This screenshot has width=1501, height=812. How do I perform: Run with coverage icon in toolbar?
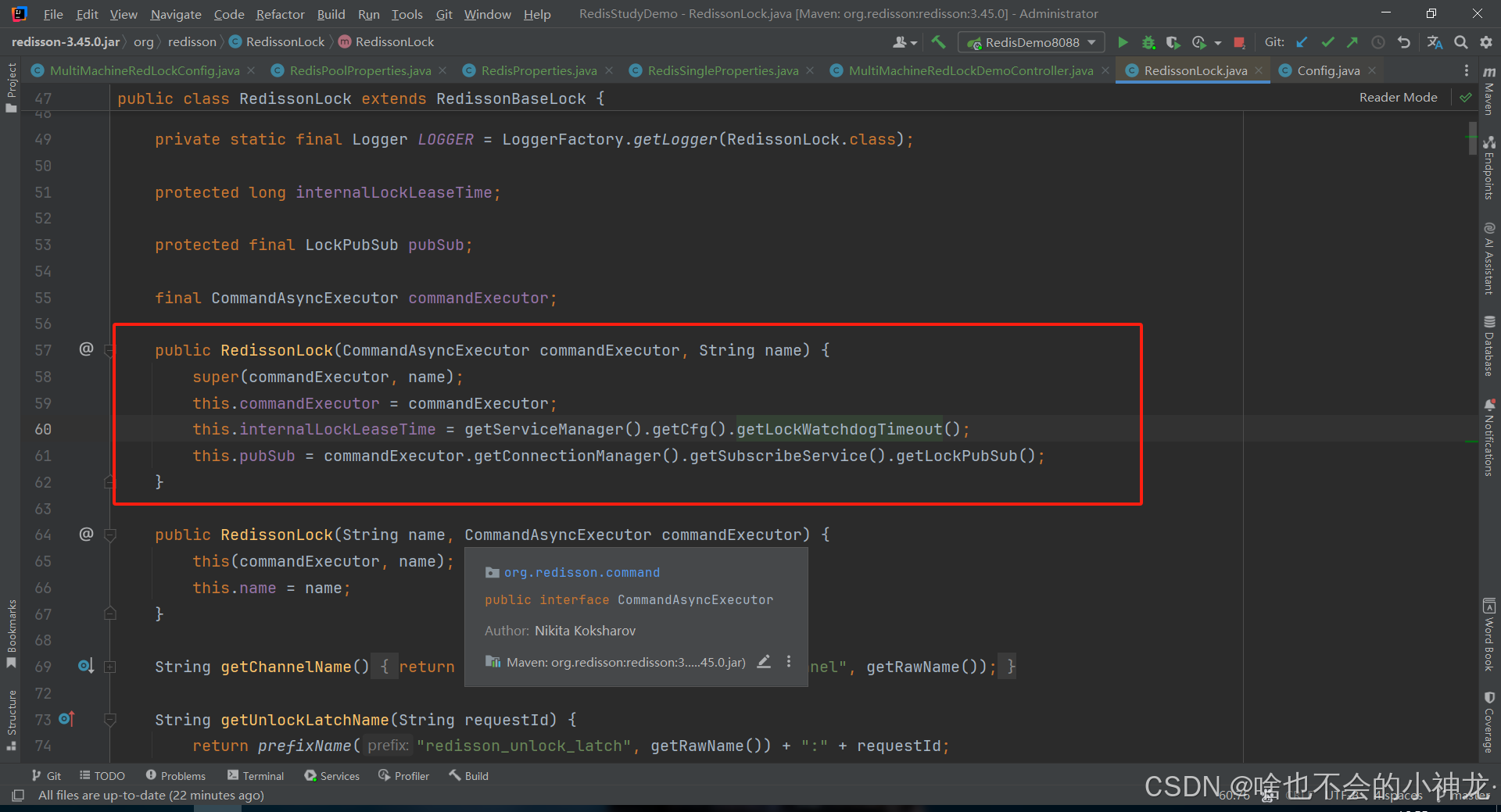pos(1173,42)
